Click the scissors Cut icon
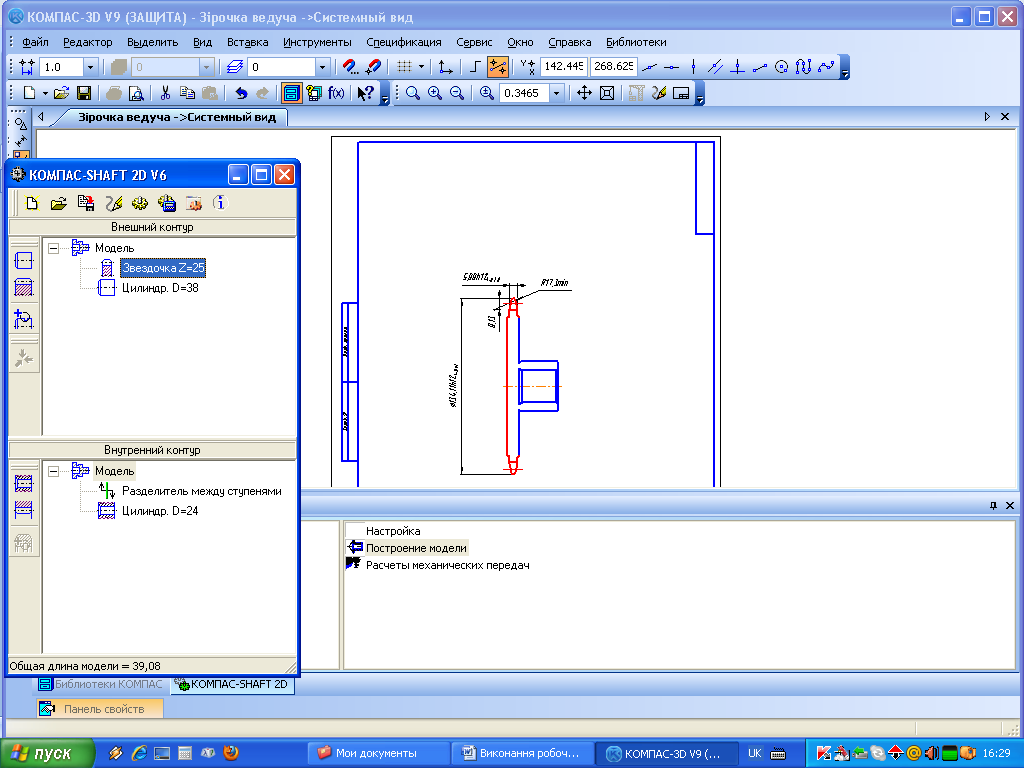The image size is (1024, 768). pyautogui.click(x=165, y=93)
